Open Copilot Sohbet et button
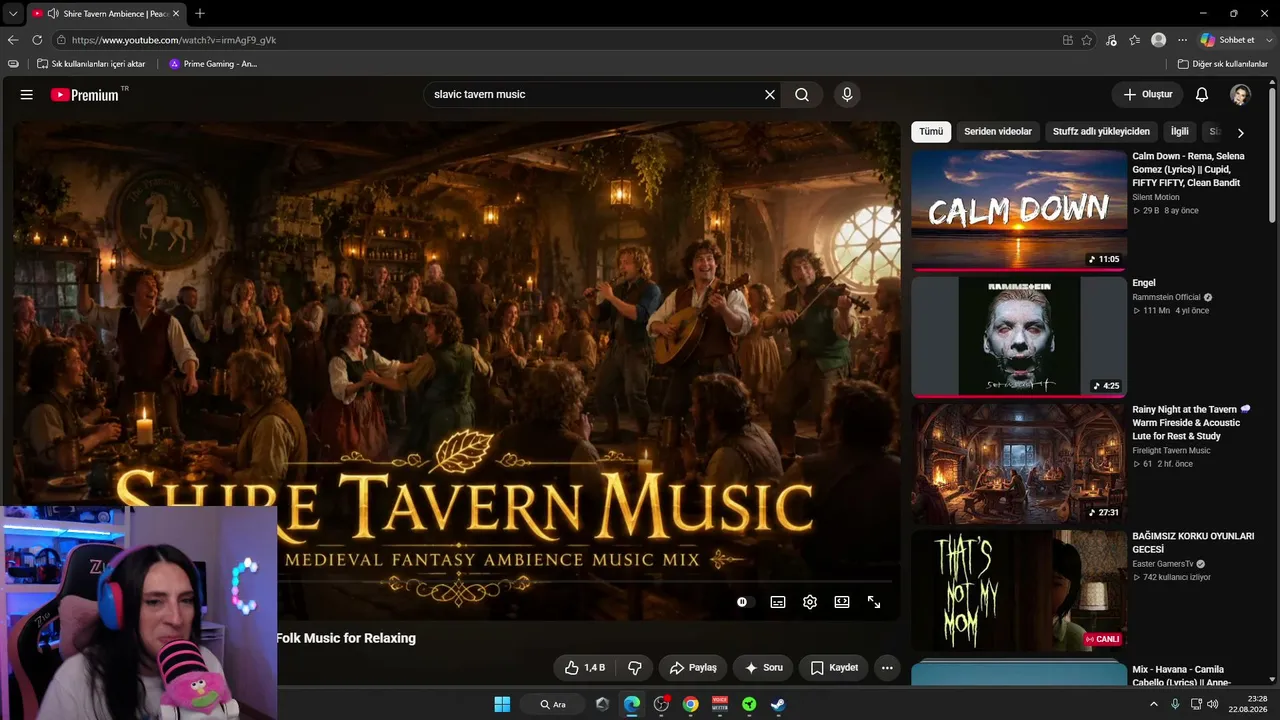This screenshot has height=720, width=1280. click(x=1228, y=40)
